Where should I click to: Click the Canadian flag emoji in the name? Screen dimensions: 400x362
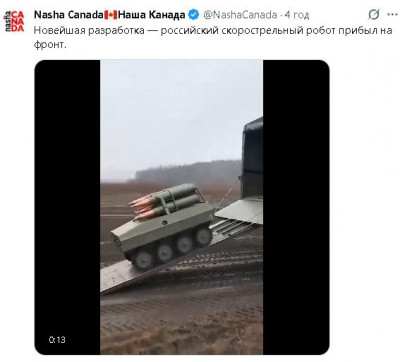coord(110,15)
